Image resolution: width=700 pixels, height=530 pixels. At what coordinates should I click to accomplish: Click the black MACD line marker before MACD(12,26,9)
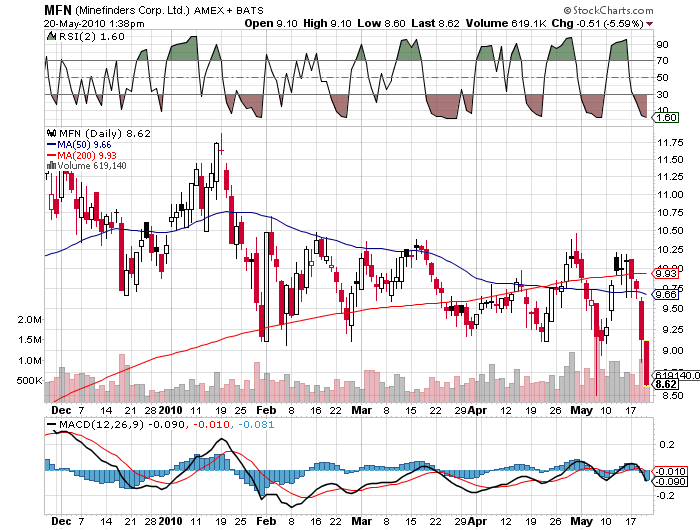tap(52, 424)
